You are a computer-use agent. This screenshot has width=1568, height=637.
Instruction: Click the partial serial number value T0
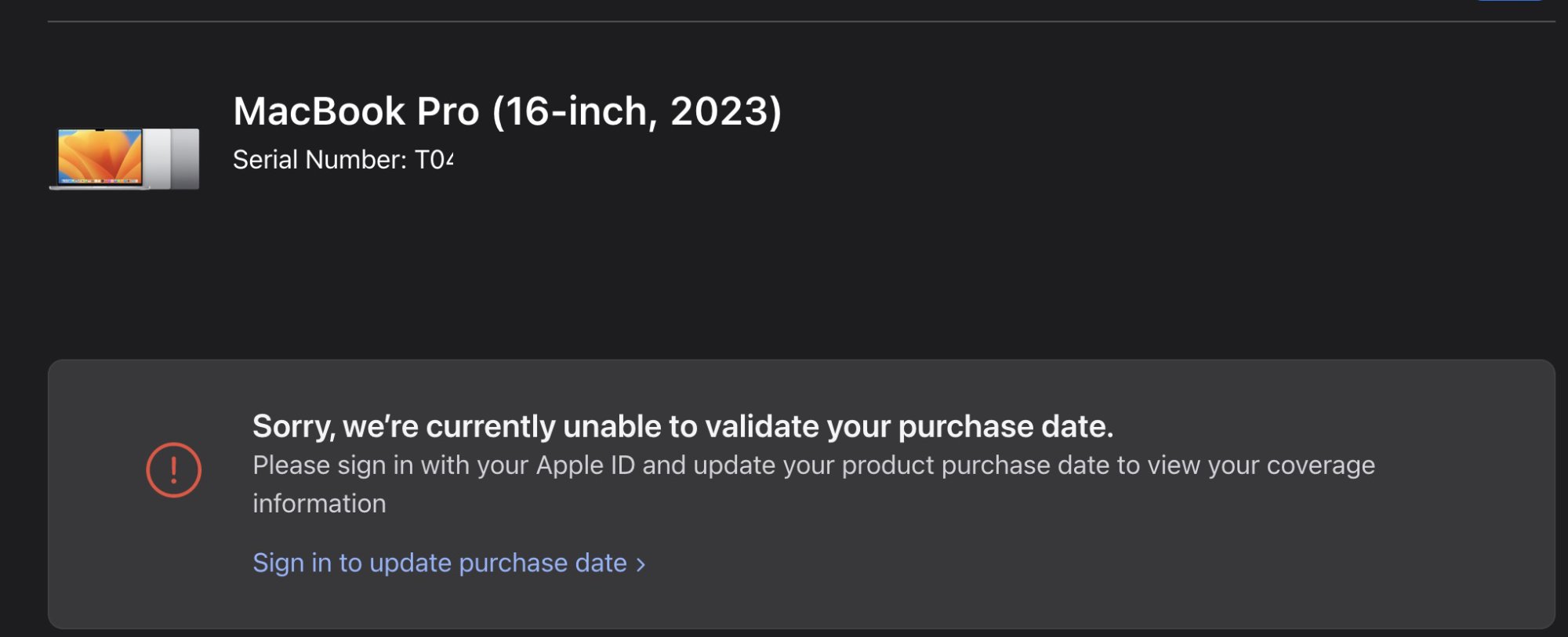(433, 160)
